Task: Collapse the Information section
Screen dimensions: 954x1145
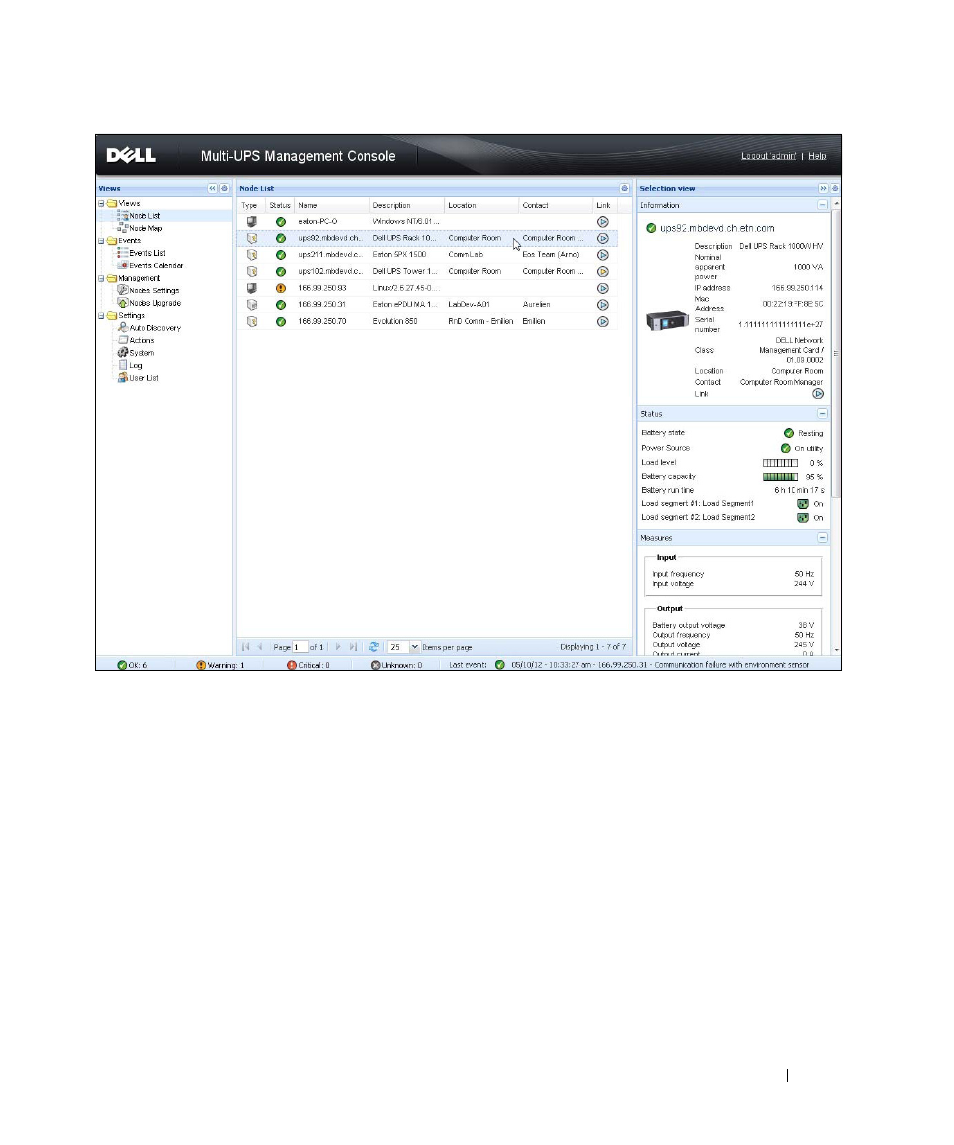Action: 823,205
